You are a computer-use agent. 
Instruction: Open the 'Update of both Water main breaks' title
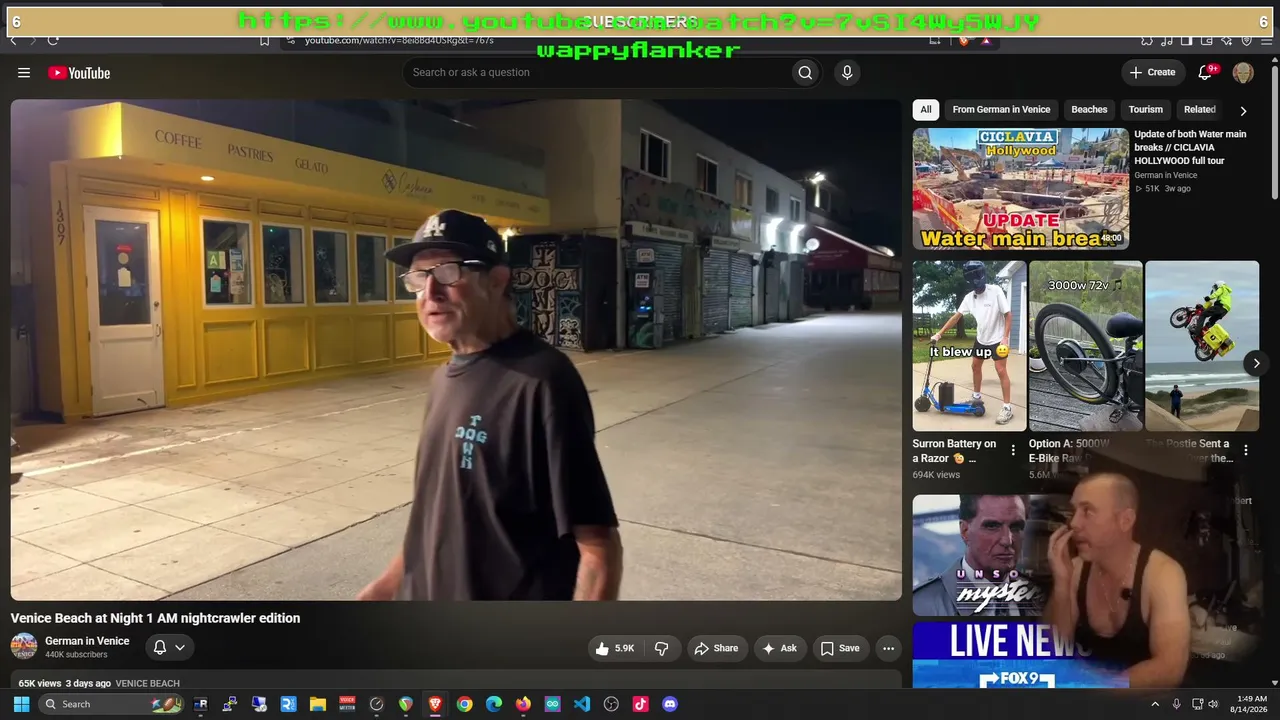[1190, 147]
